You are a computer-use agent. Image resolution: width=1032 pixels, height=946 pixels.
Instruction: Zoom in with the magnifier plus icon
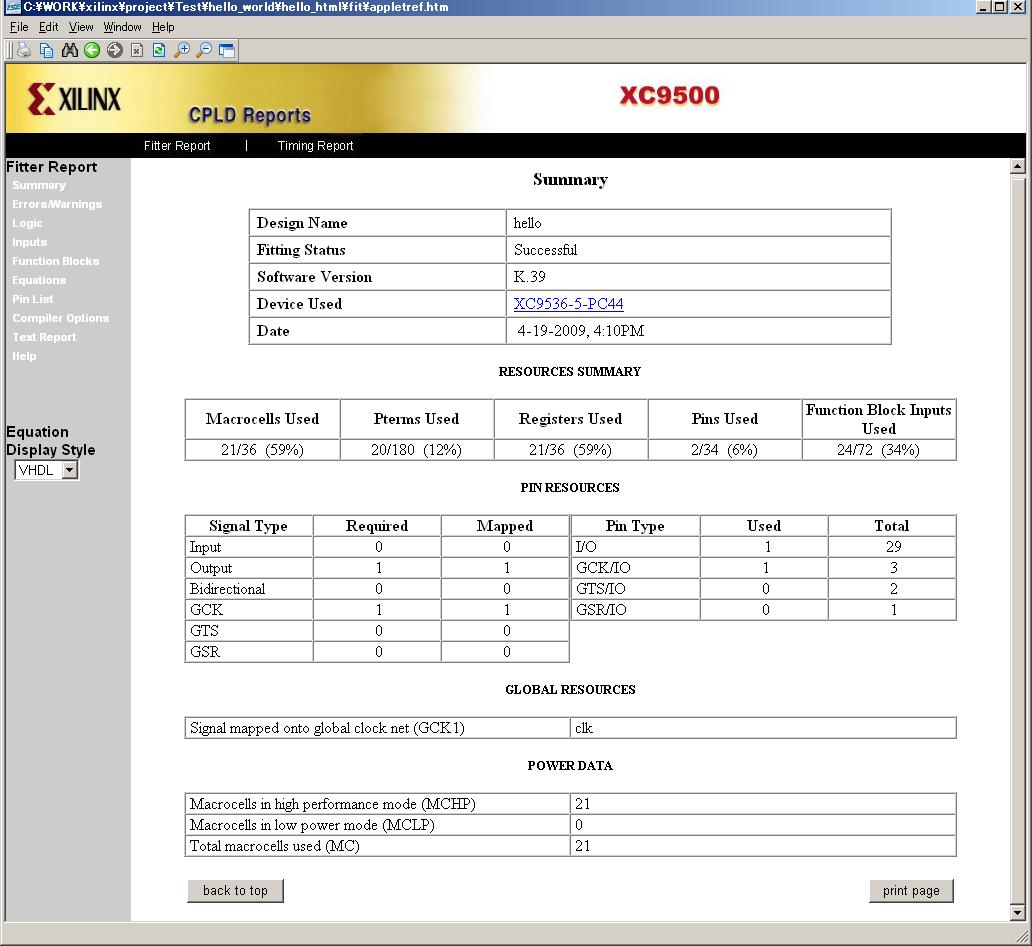click(182, 50)
